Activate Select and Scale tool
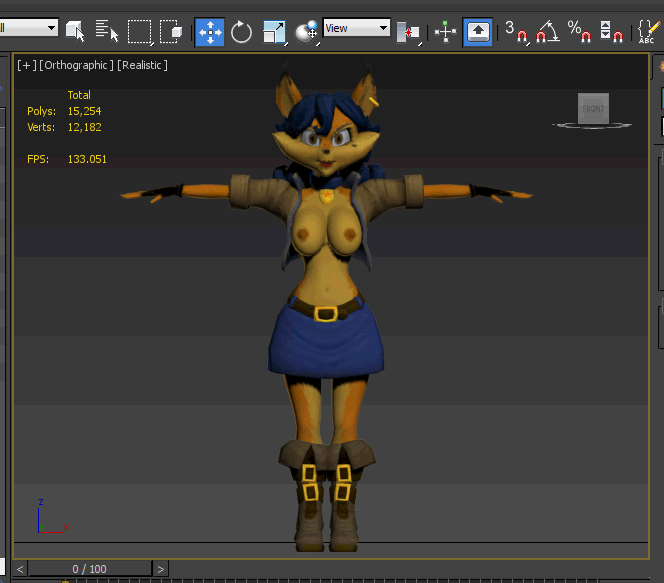The width and height of the screenshot is (664, 583). tap(274, 32)
